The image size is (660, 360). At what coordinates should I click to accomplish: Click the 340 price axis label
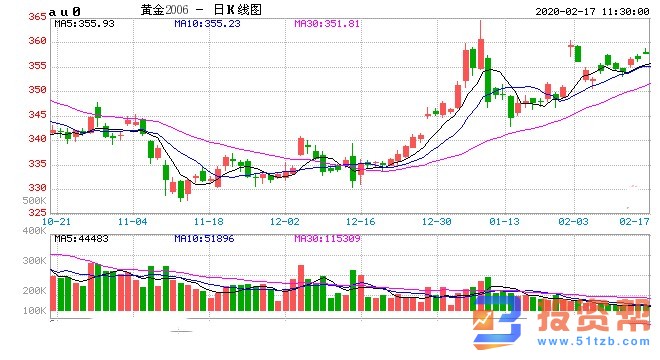pyautogui.click(x=37, y=139)
